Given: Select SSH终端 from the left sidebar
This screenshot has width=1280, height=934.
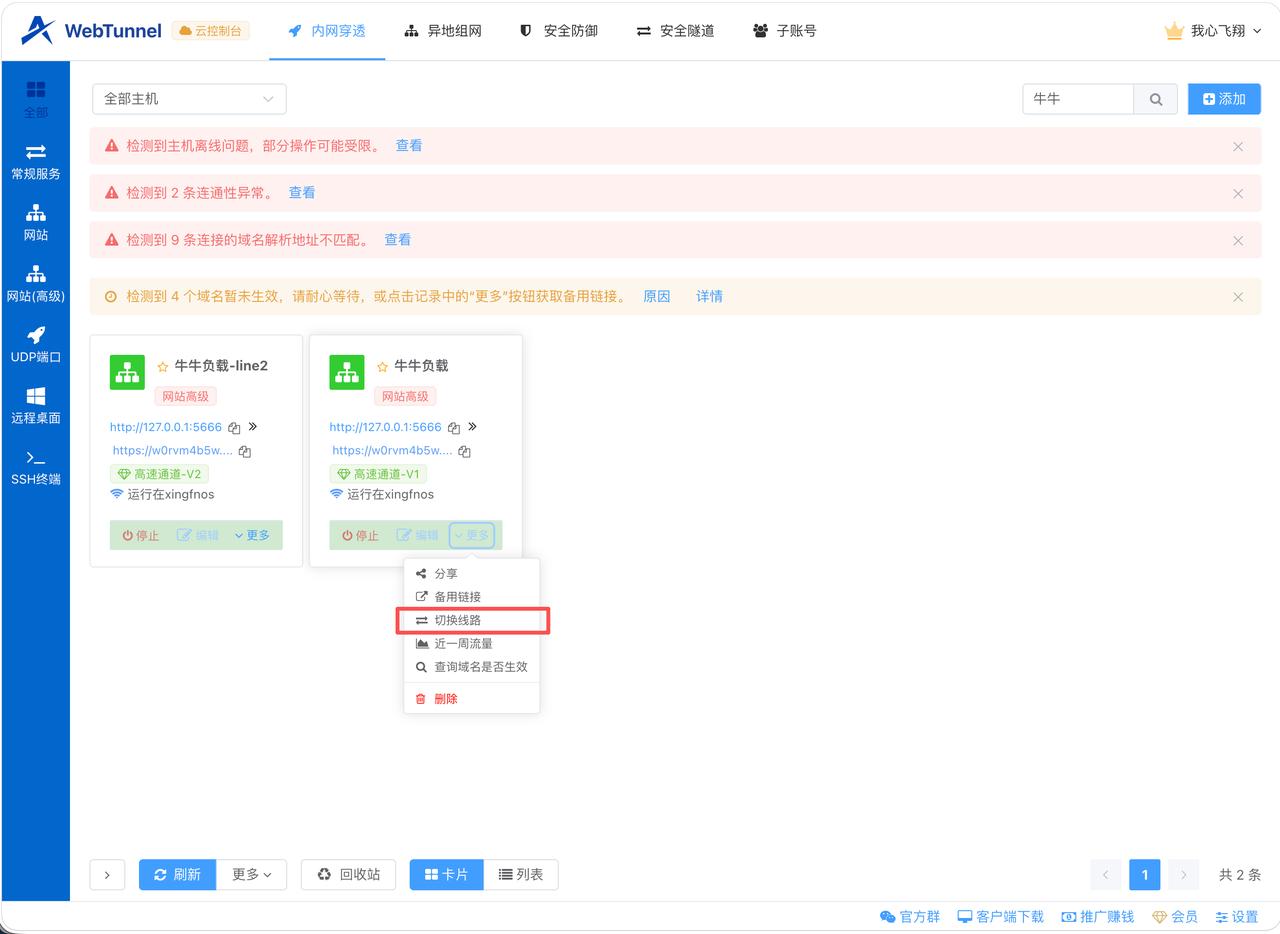Looking at the screenshot, I should (x=35, y=465).
